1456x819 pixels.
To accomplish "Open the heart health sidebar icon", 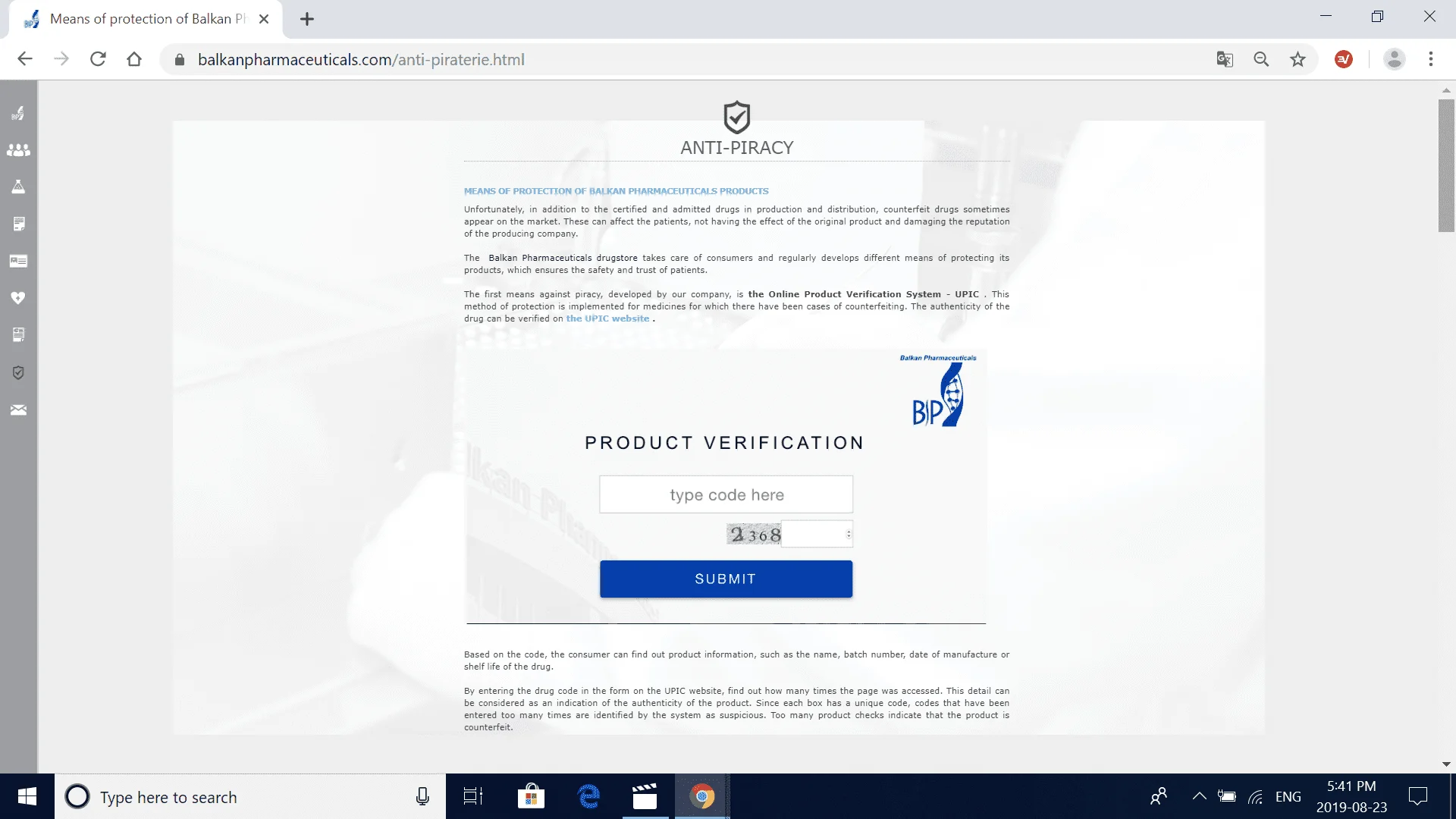I will coord(18,298).
